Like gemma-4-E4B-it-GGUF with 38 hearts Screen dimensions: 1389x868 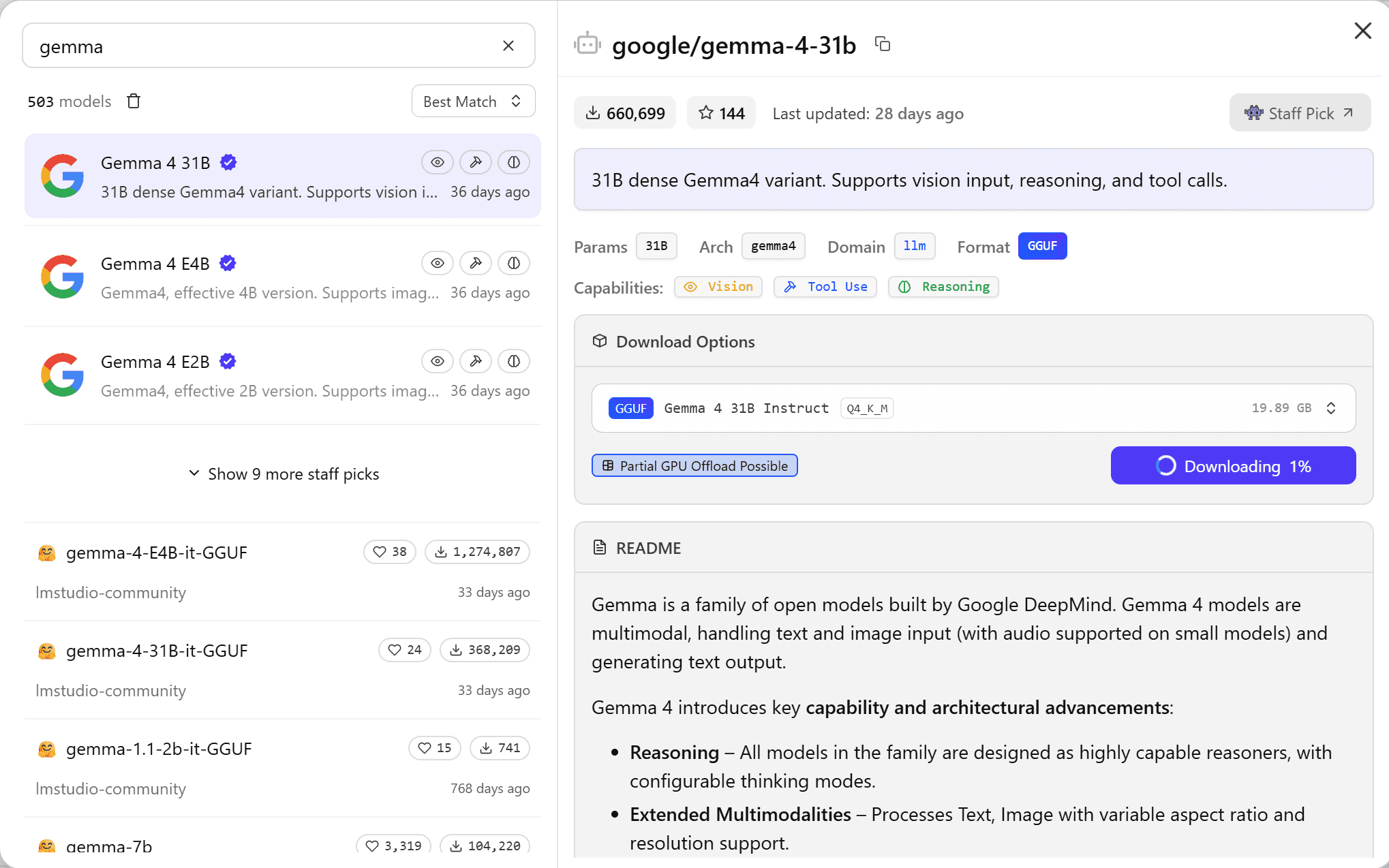click(x=390, y=552)
